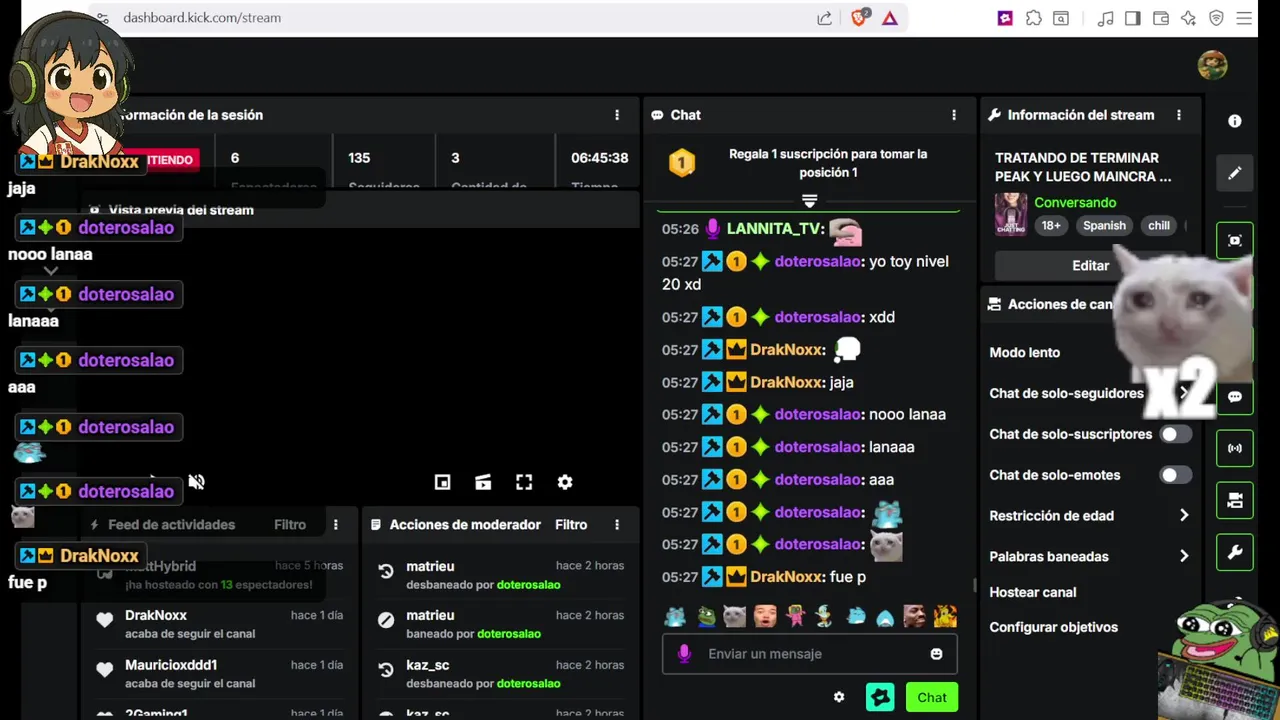Open the Brave wallet icon

[1161, 18]
